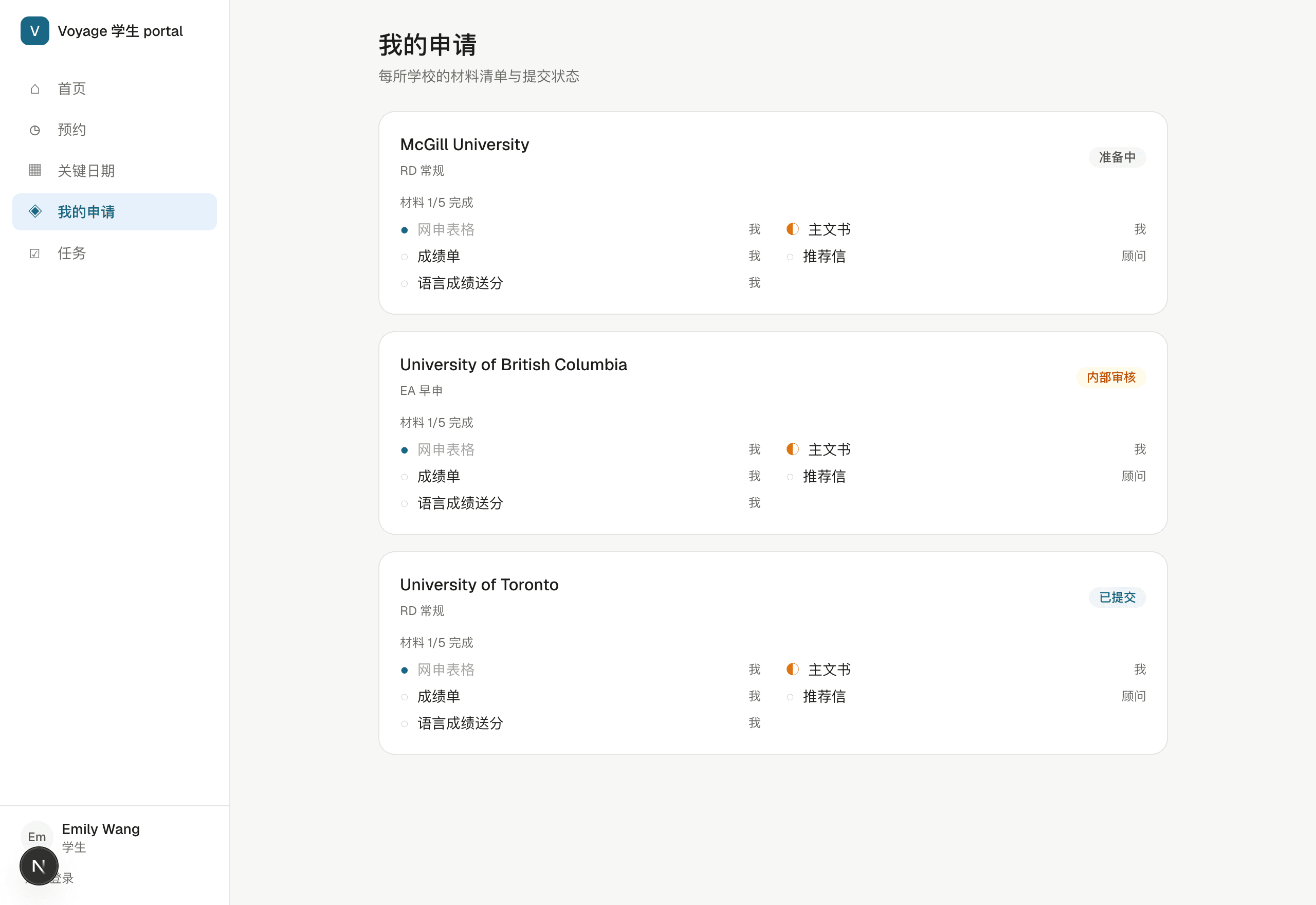This screenshot has width=1316, height=905.
Task: Click the clock icon beside 预约
Action: 35,130
